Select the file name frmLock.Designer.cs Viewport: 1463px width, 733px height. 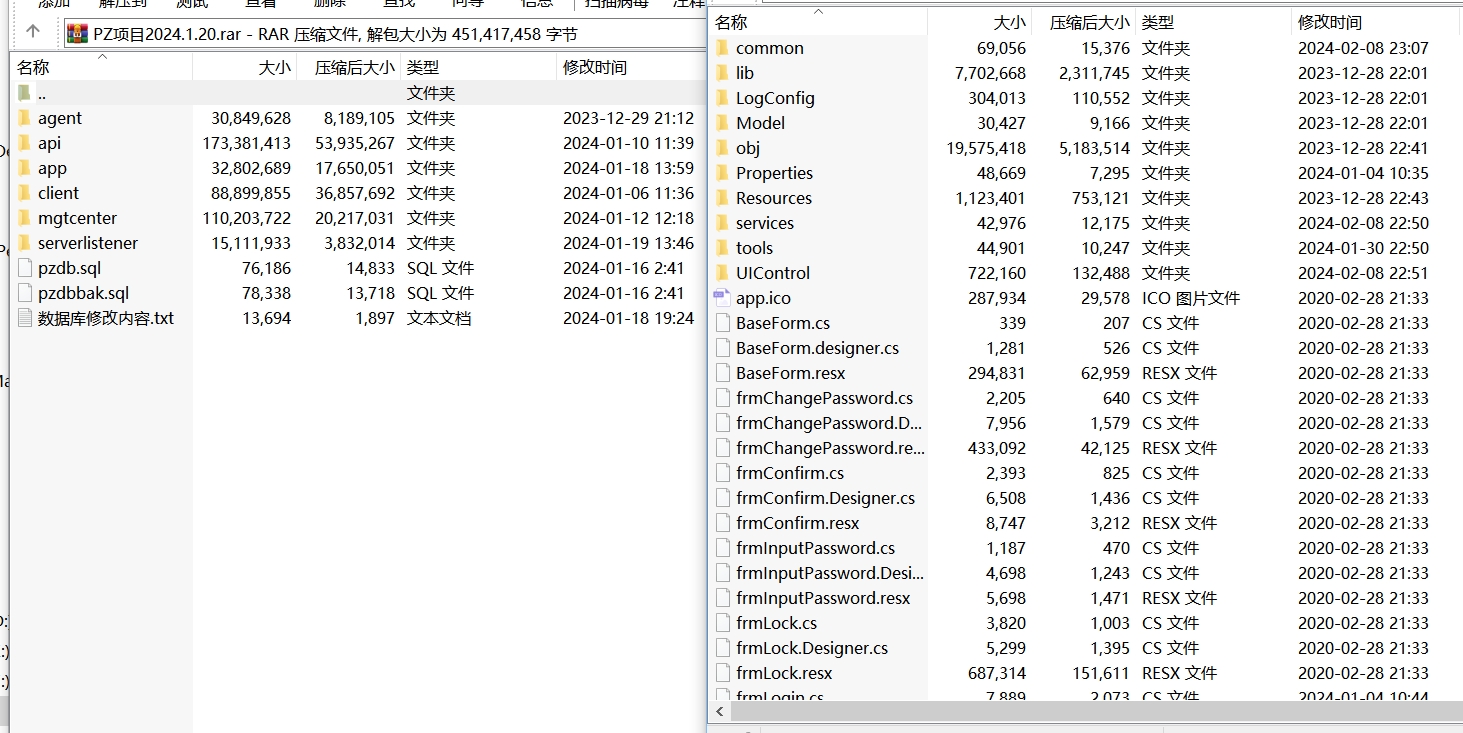pos(812,648)
